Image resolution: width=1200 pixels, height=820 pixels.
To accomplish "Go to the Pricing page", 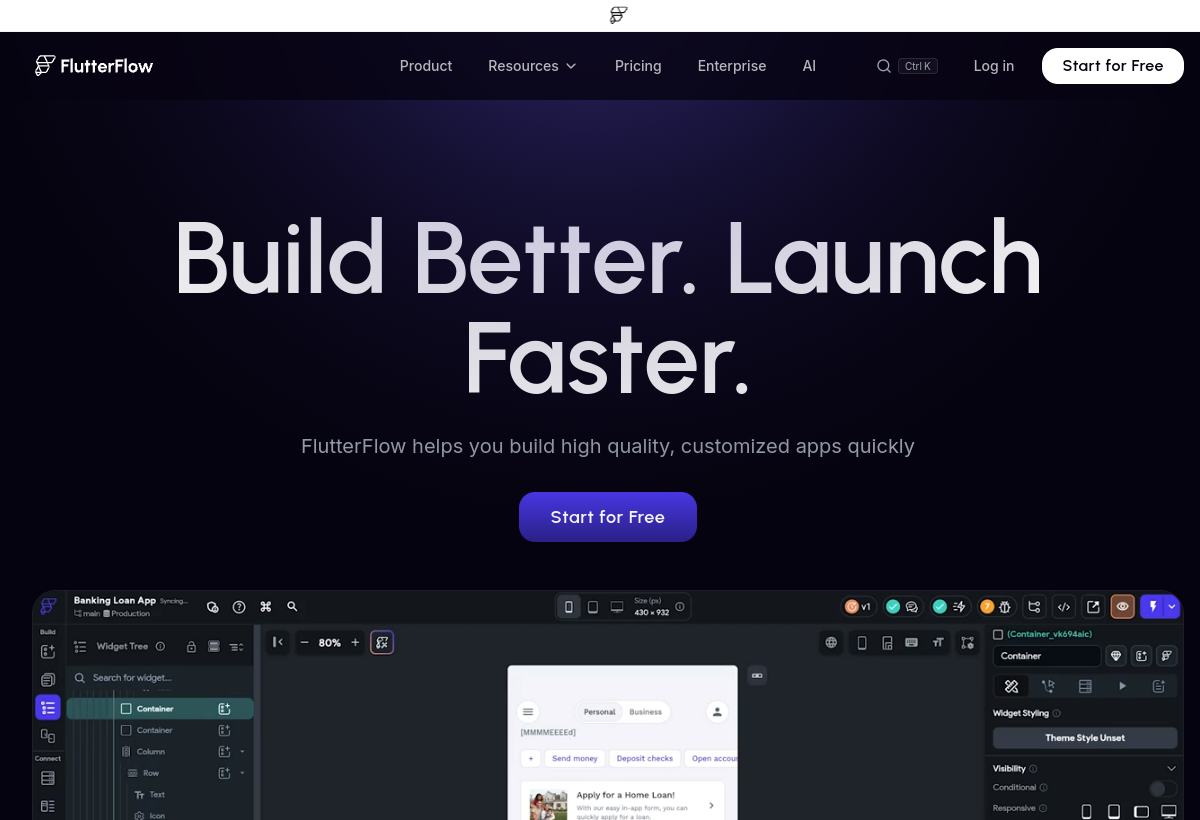I will coord(638,66).
